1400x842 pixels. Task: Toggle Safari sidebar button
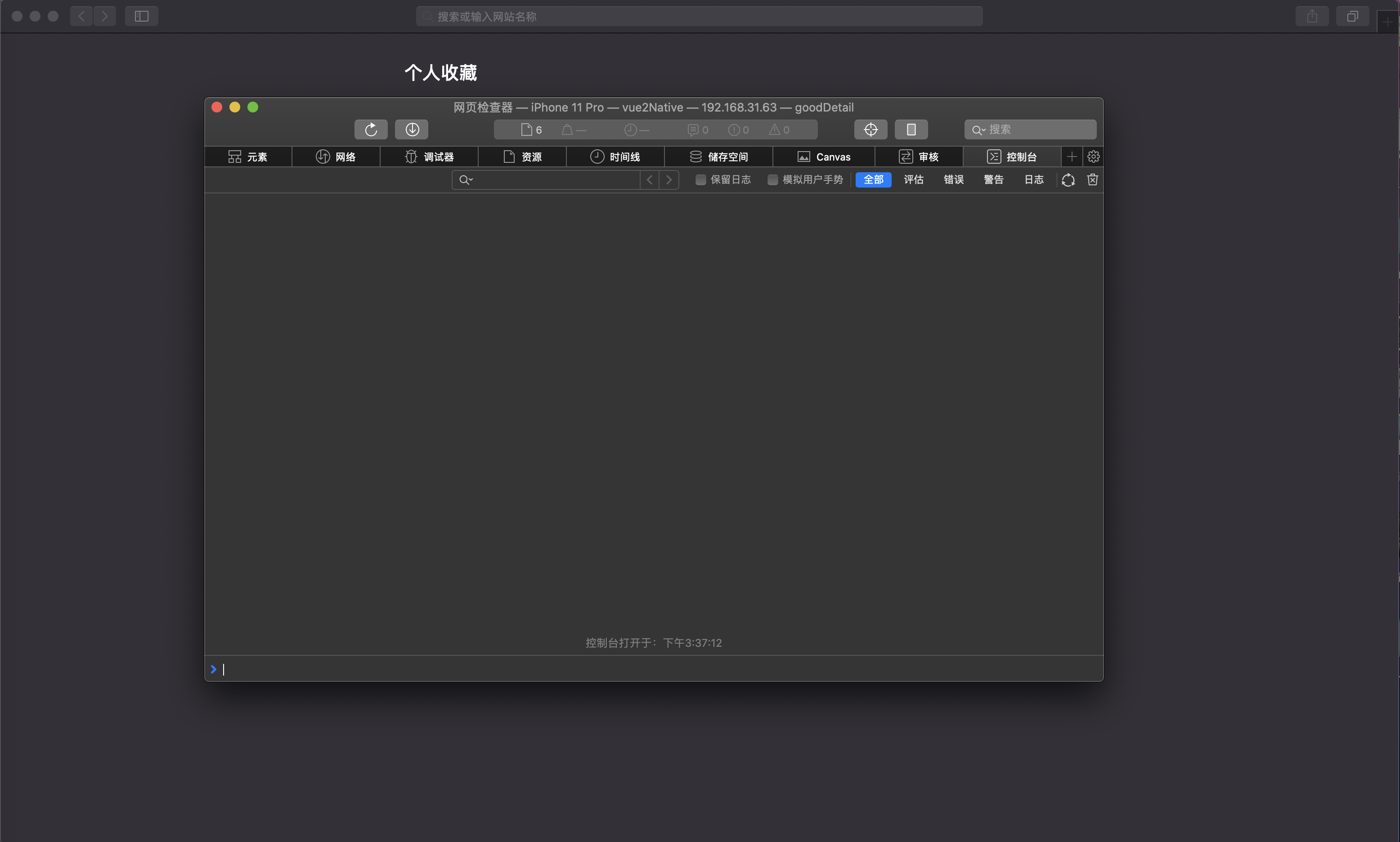141,17
